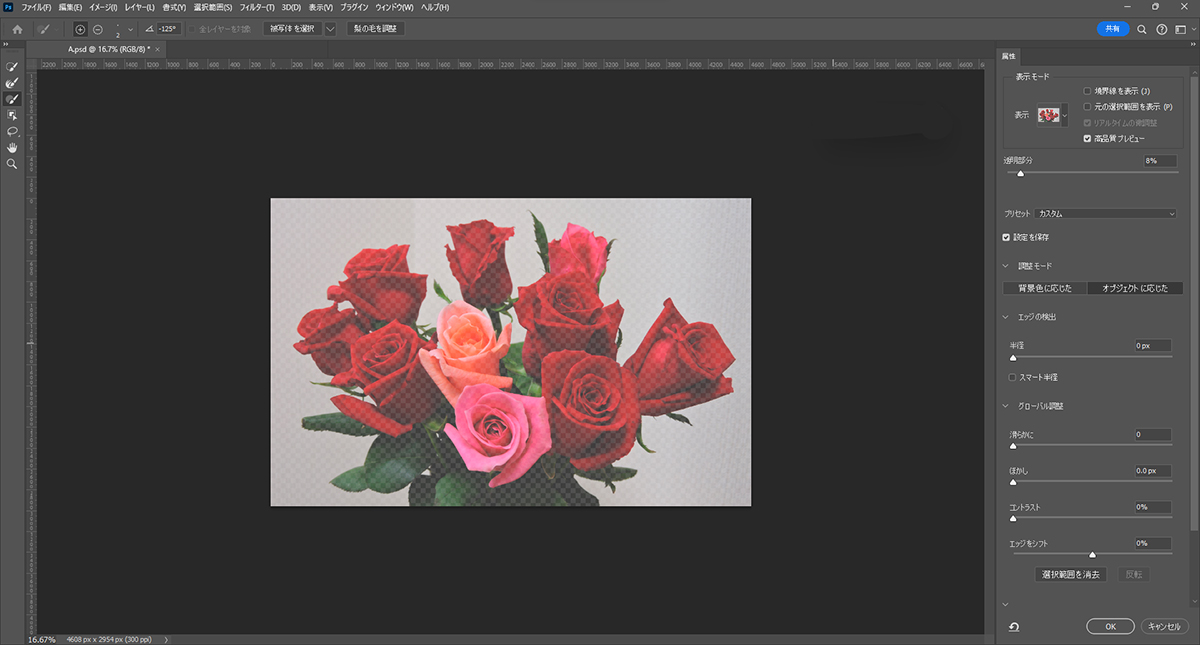Image resolution: width=1200 pixels, height=645 pixels.
Task: Open the 表示 view mode thumbnail dropdown
Action: [1052, 116]
